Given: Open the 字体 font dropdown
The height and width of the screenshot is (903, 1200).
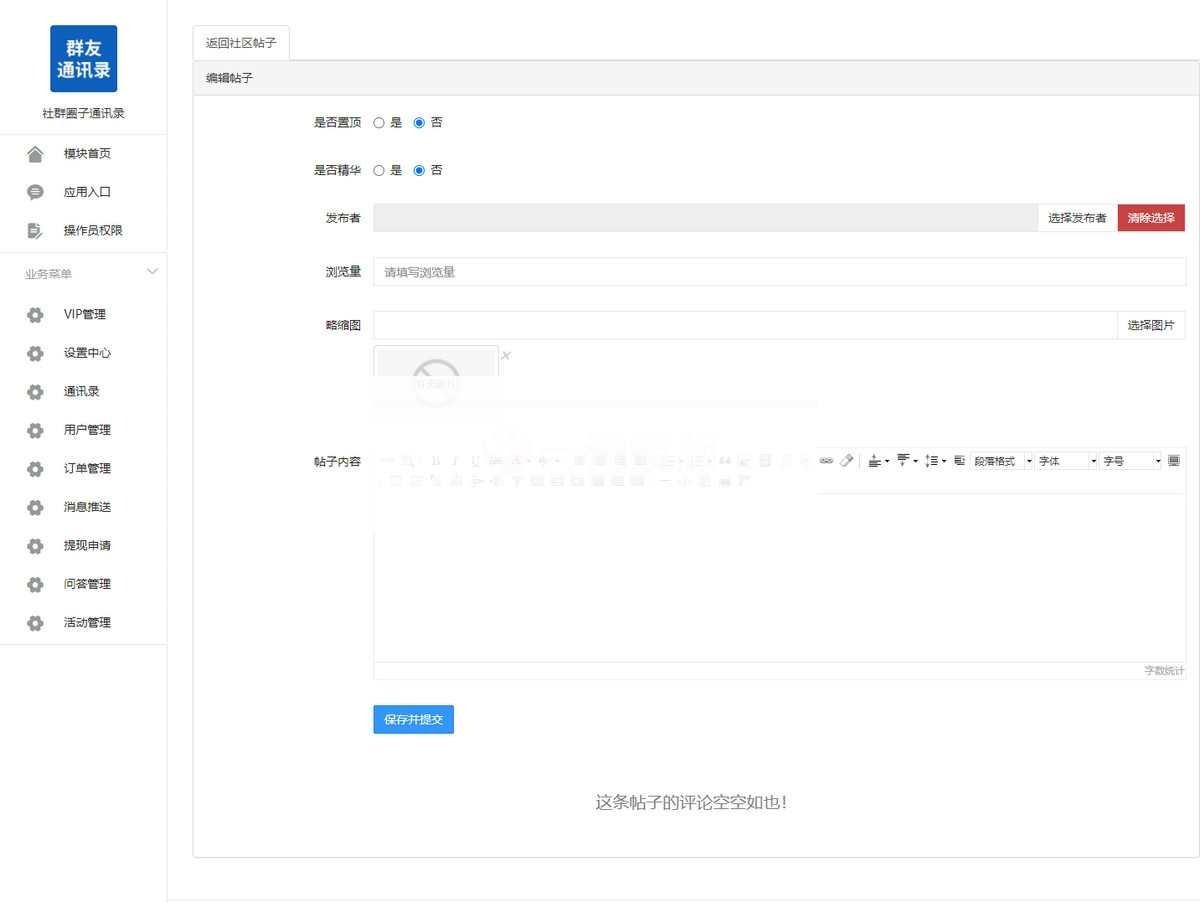Looking at the screenshot, I should (x=1065, y=461).
